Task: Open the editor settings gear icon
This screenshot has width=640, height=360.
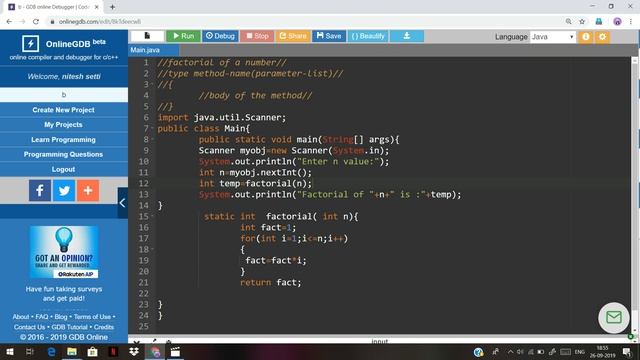Action: click(x=602, y=37)
